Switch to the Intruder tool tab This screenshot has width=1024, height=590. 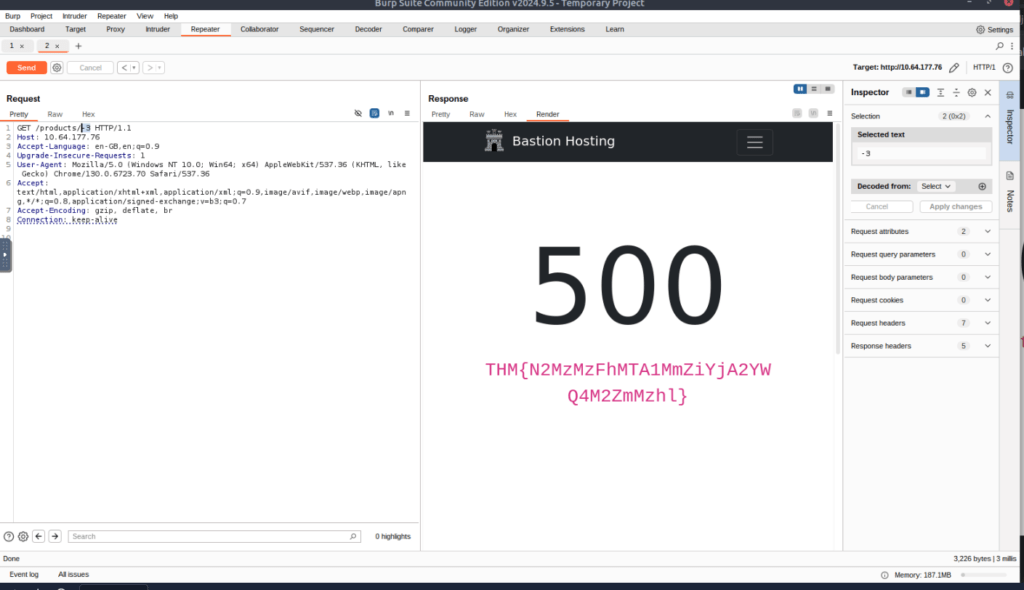157,29
